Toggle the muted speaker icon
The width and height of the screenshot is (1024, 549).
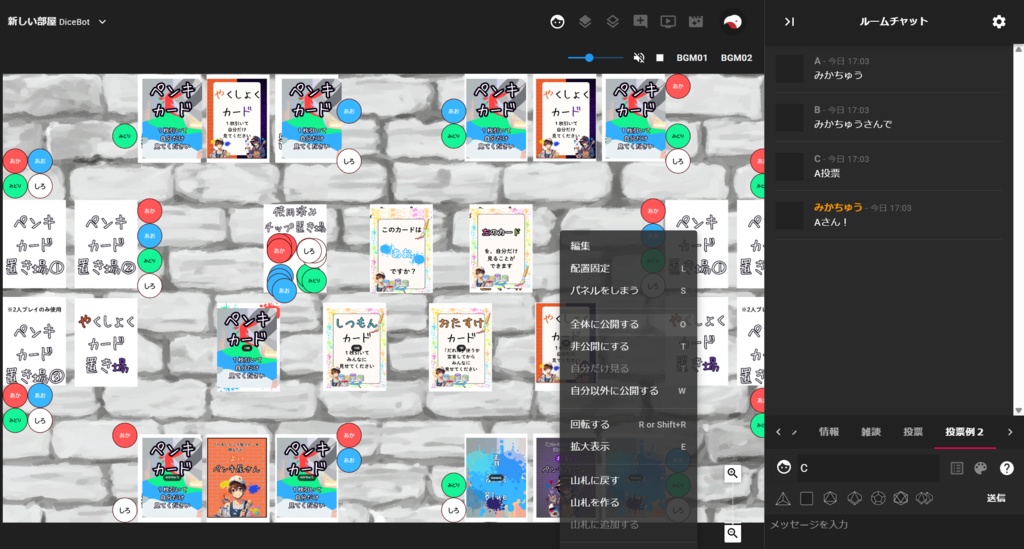pos(639,58)
